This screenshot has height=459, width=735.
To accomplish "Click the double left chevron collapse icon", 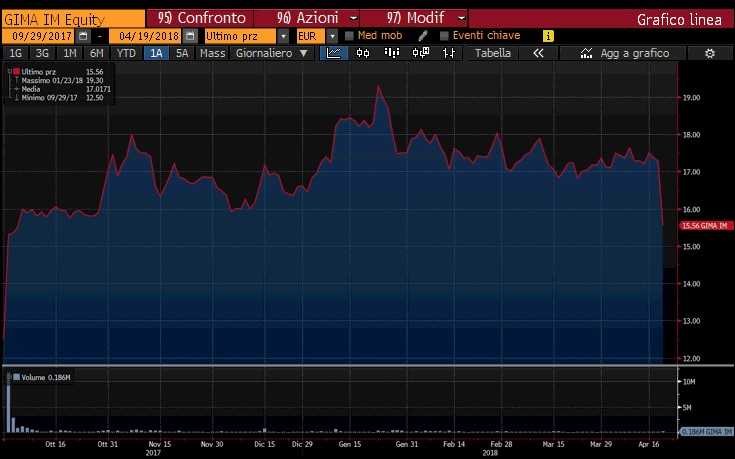I will coord(538,53).
